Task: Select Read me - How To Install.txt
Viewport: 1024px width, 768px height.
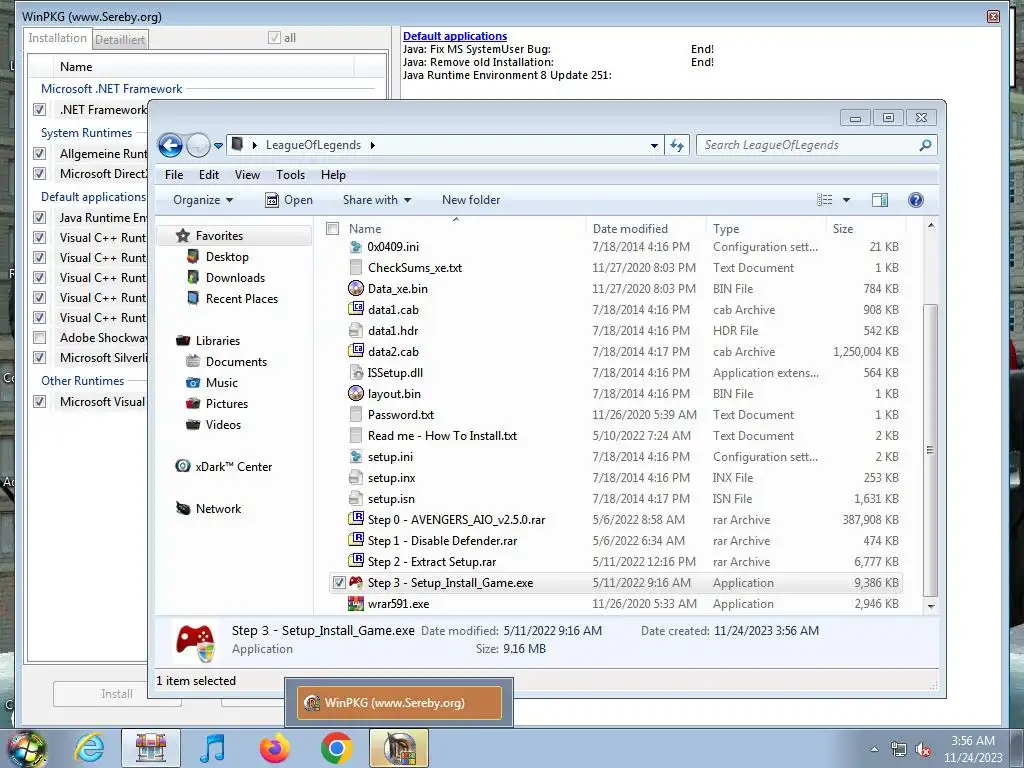Action: point(442,436)
